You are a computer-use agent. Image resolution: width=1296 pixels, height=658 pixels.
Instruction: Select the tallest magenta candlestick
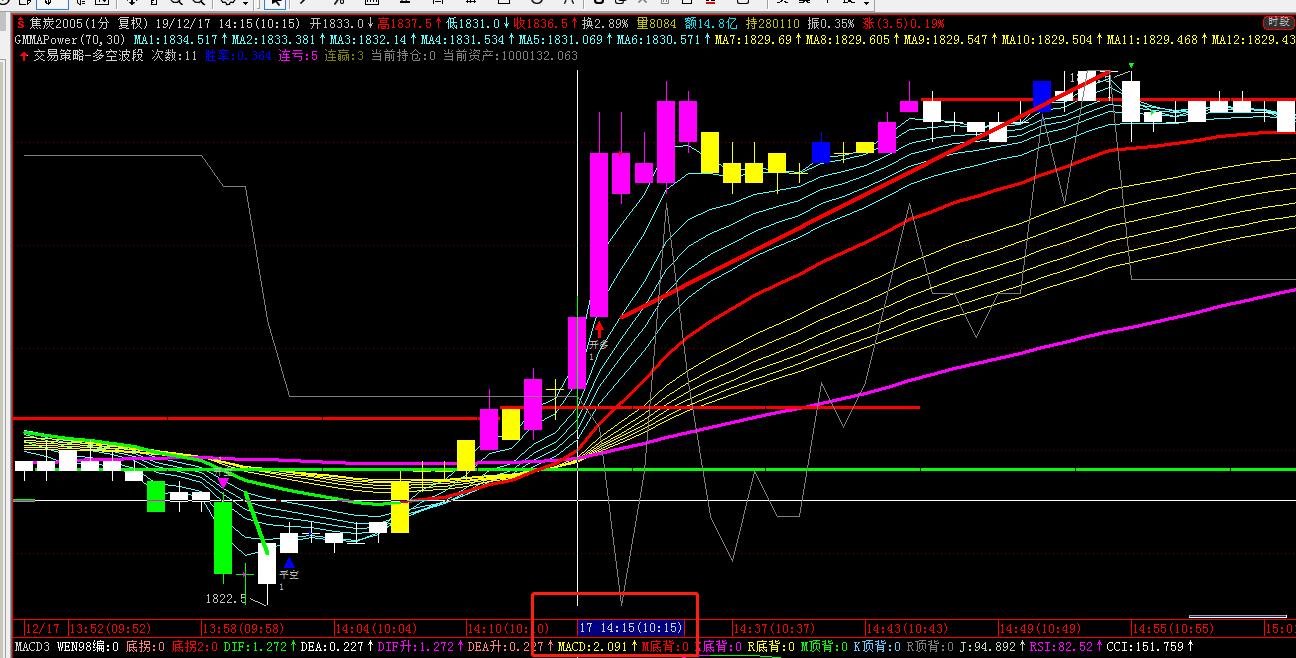pyautogui.click(x=599, y=234)
